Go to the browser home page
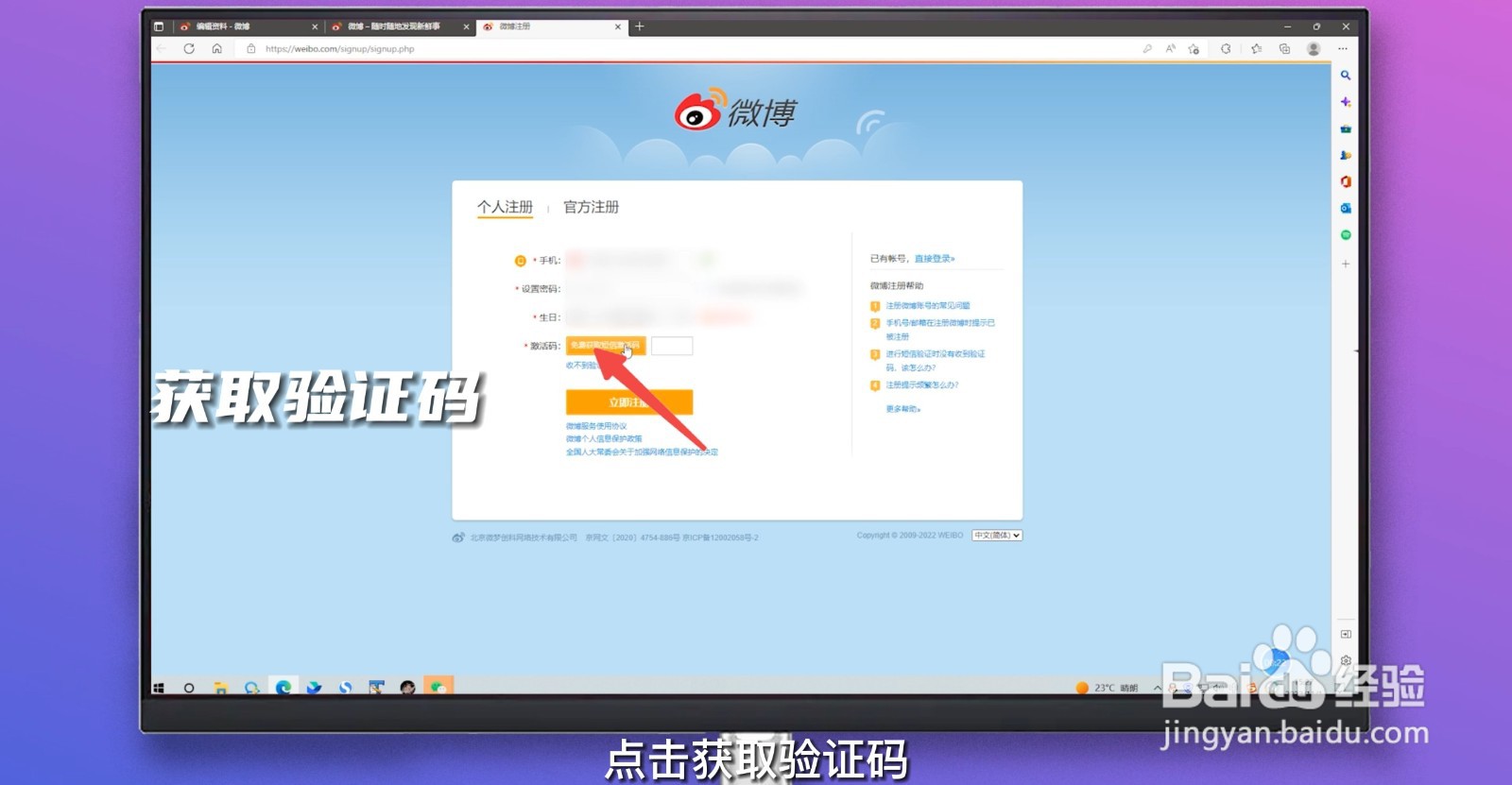This screenshot has width=1512, height=785. point(217,48)
